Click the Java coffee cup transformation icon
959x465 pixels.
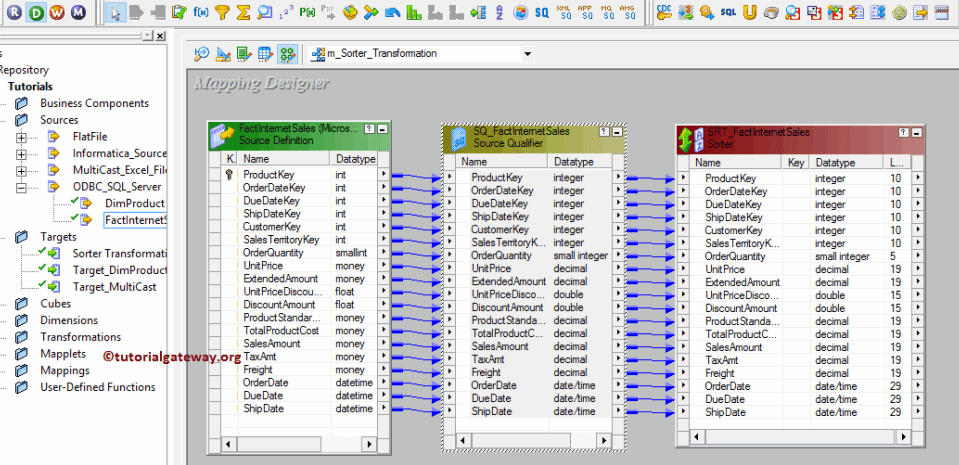click(x=771, y=12)
